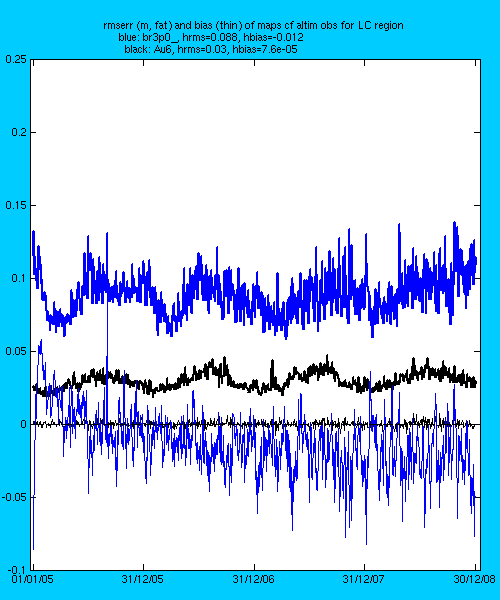
Task: Click the y-axis label 0.1
Action: click(18, 278)
